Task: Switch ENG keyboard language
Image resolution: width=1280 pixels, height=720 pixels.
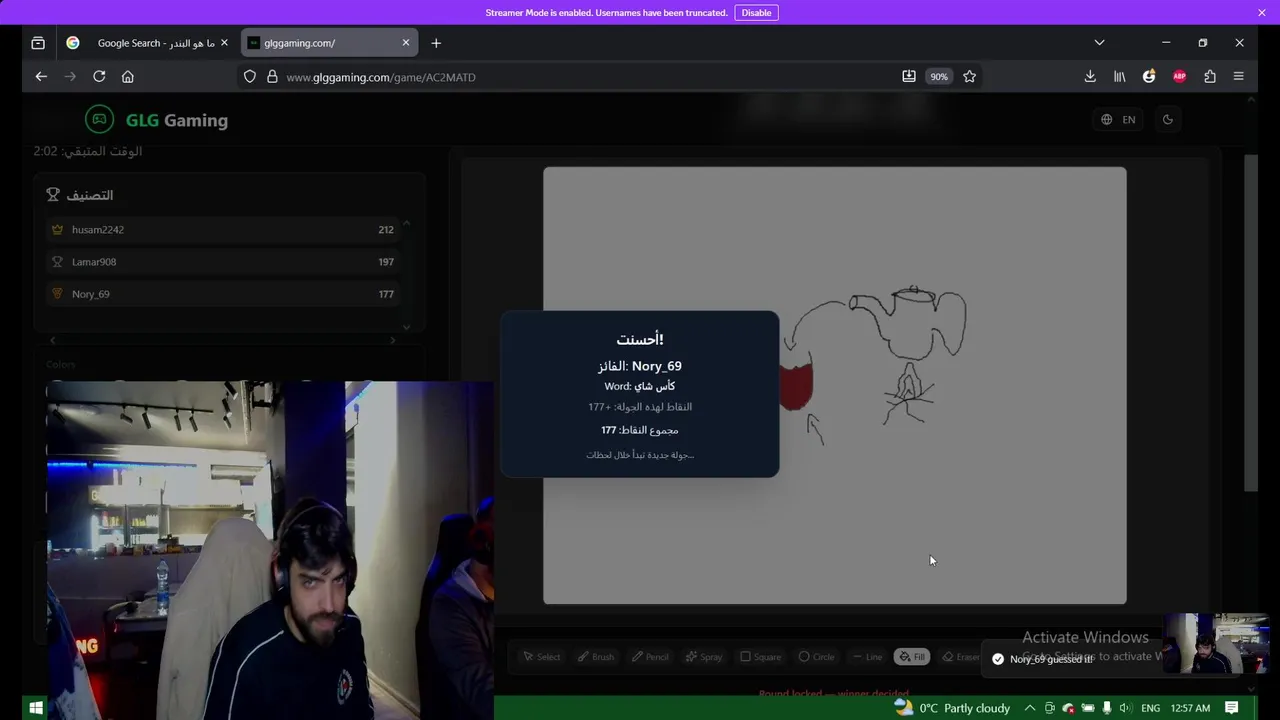Action: pos(1151,708)
